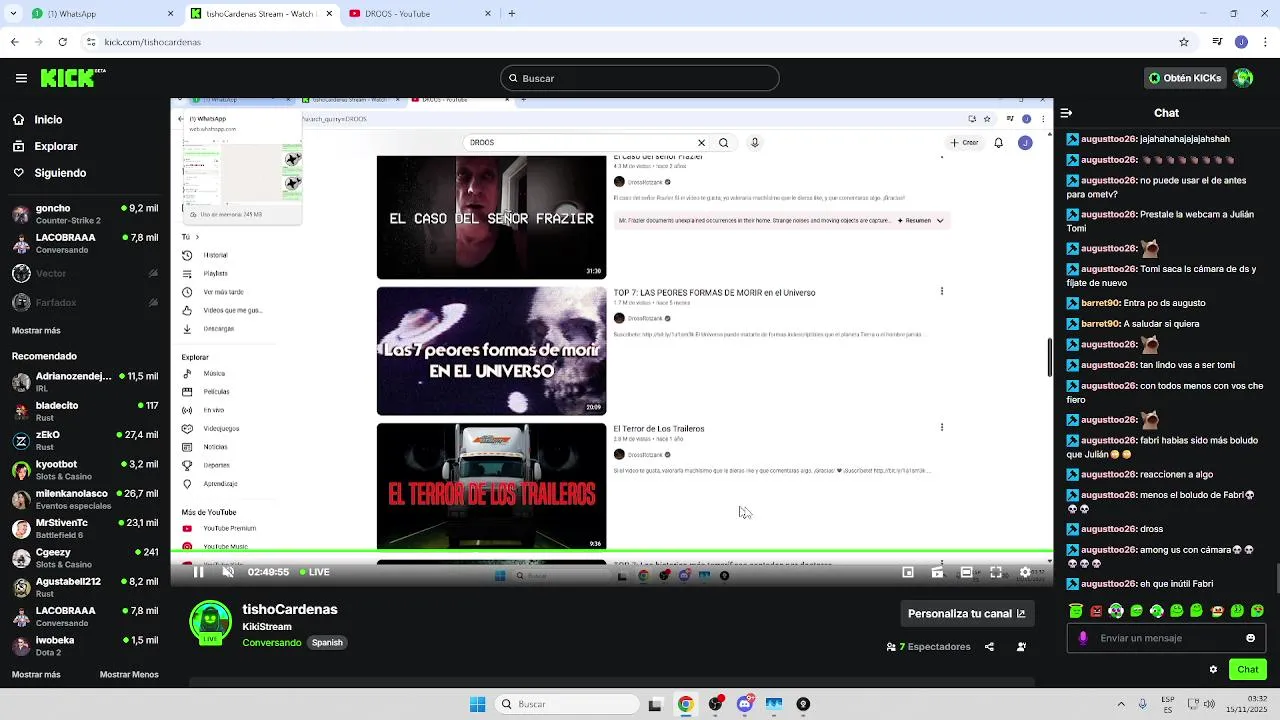This screenshot has width=1280, height=720.
Task: Open player settings gear
Action: coord(1025,572)
